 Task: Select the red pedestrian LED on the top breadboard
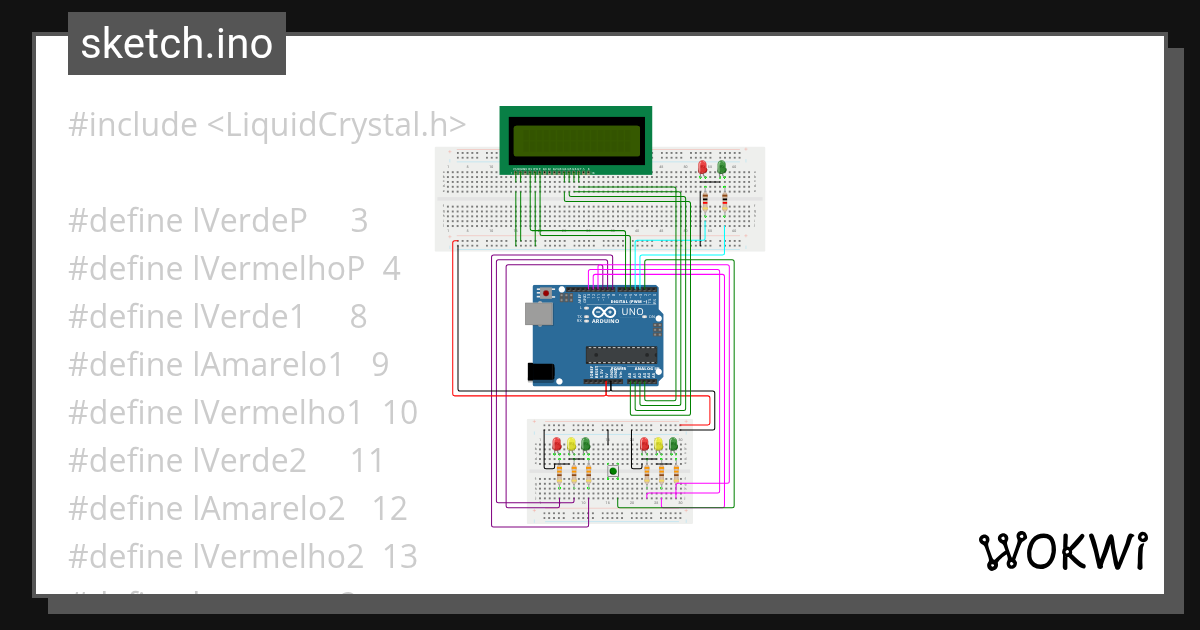pos(703,167)
